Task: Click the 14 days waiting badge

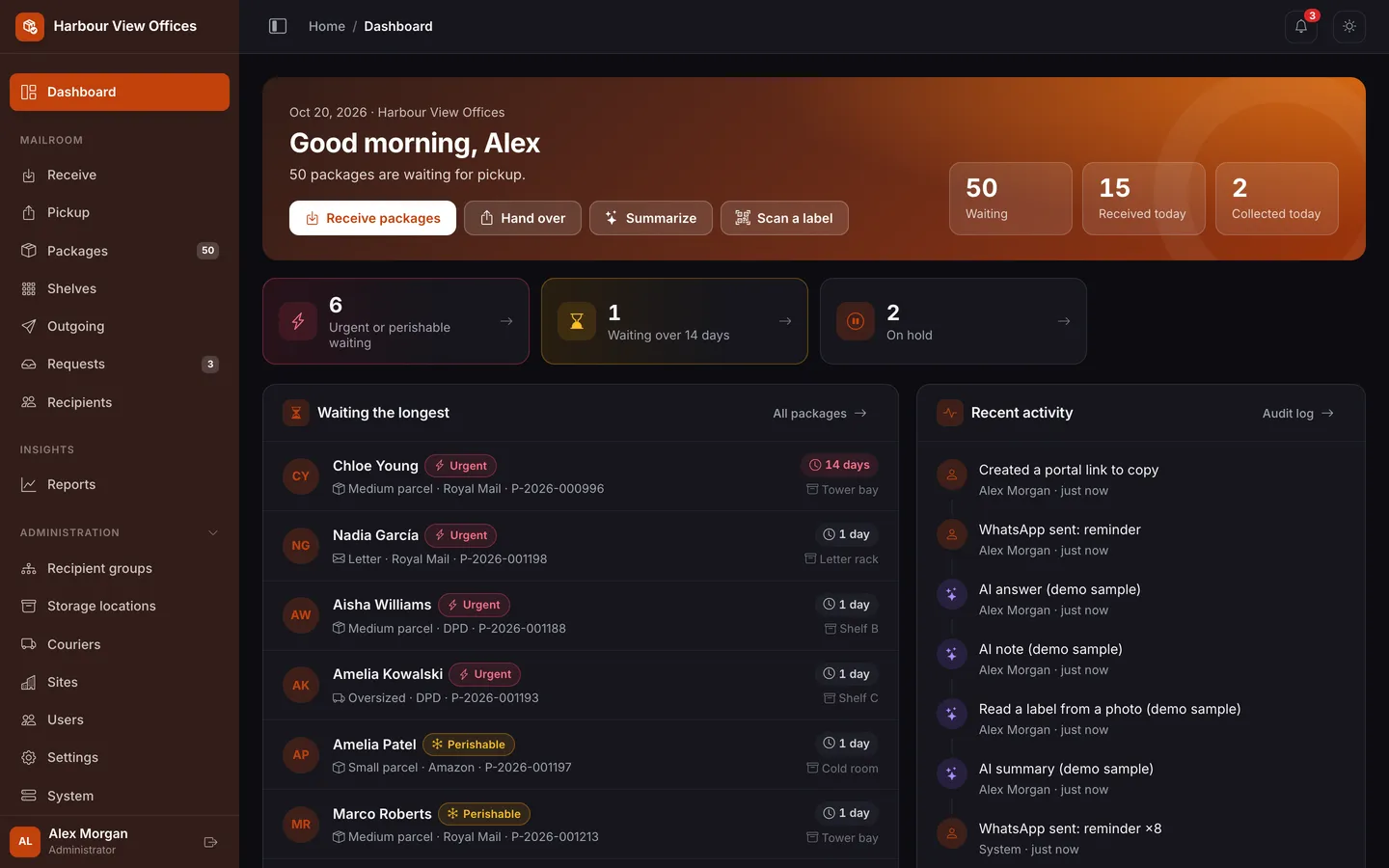Action: point(839,465)
